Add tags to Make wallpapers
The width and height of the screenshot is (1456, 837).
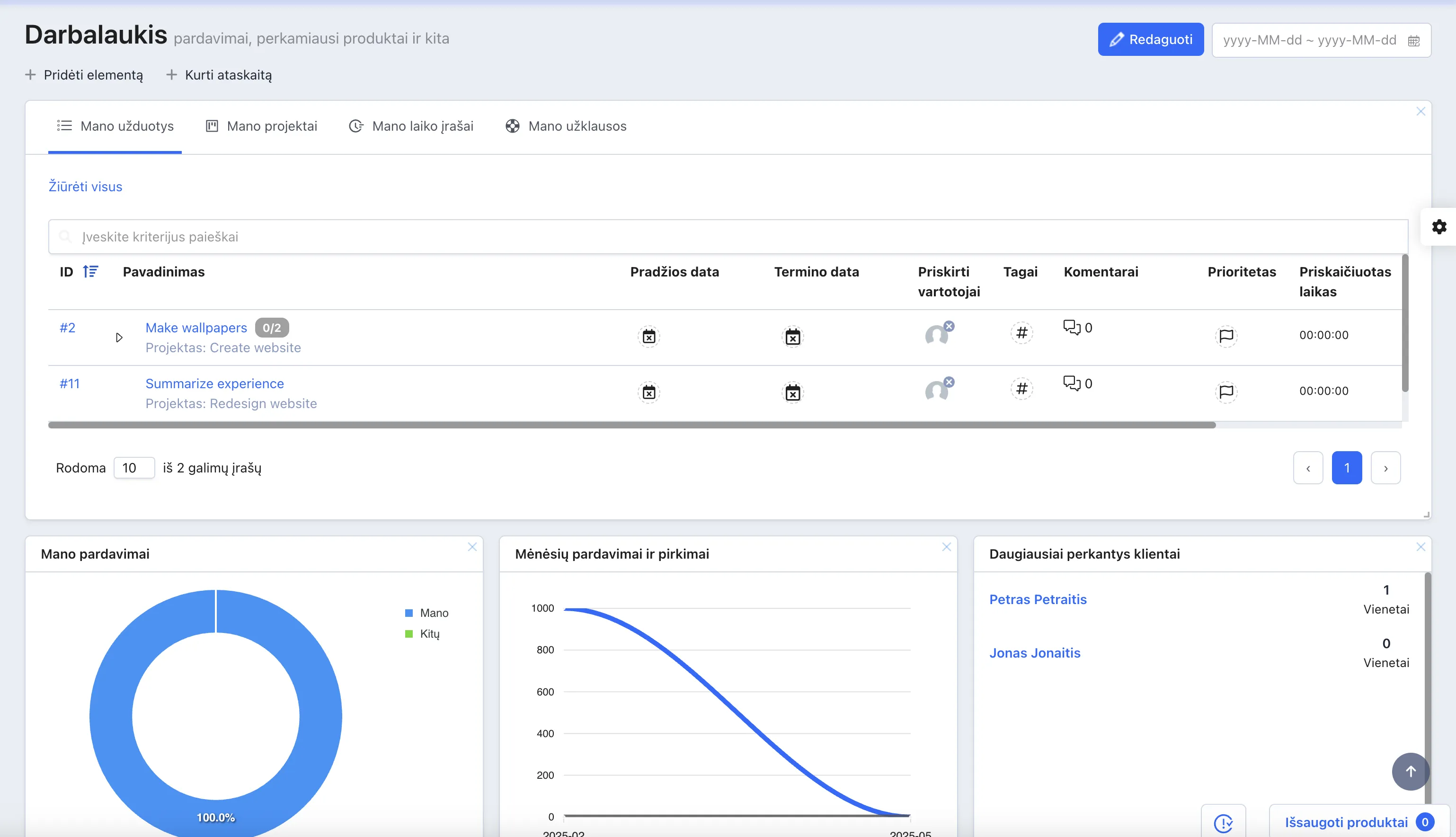tap(1021, 333)
